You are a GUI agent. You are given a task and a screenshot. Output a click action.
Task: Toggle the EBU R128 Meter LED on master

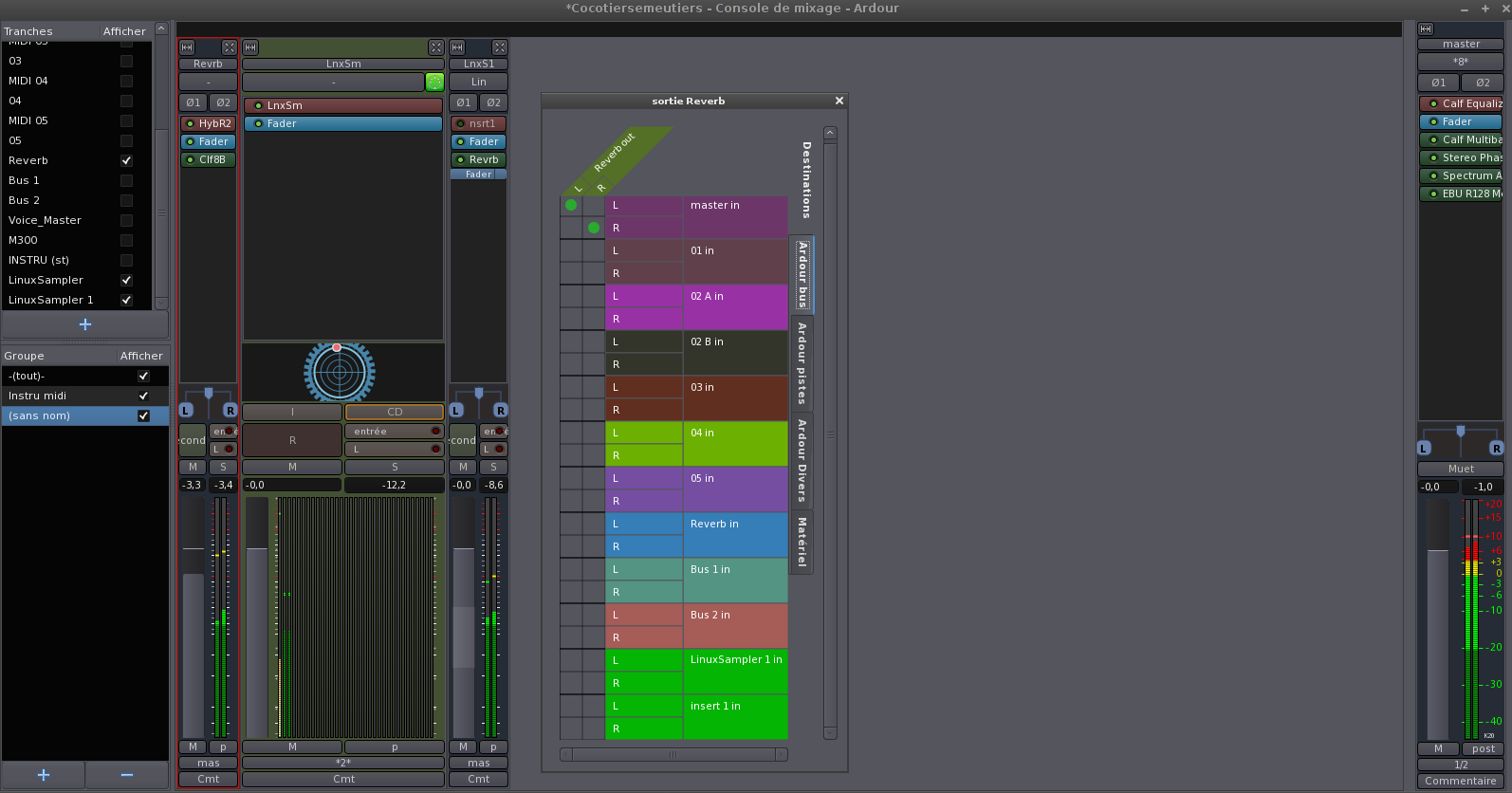(1433, 194)
